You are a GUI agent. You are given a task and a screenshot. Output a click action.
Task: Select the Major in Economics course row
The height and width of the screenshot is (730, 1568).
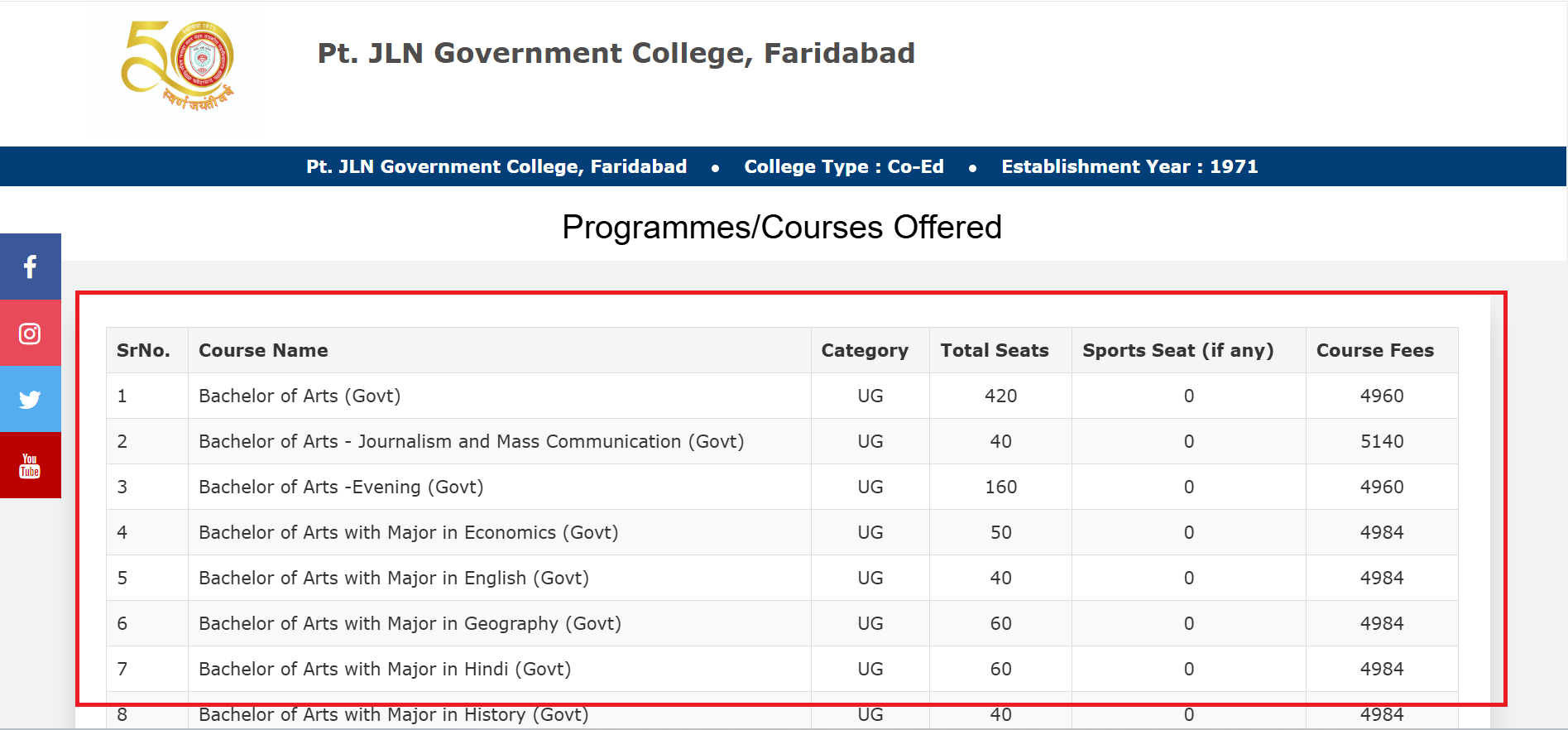click(408, 532)
